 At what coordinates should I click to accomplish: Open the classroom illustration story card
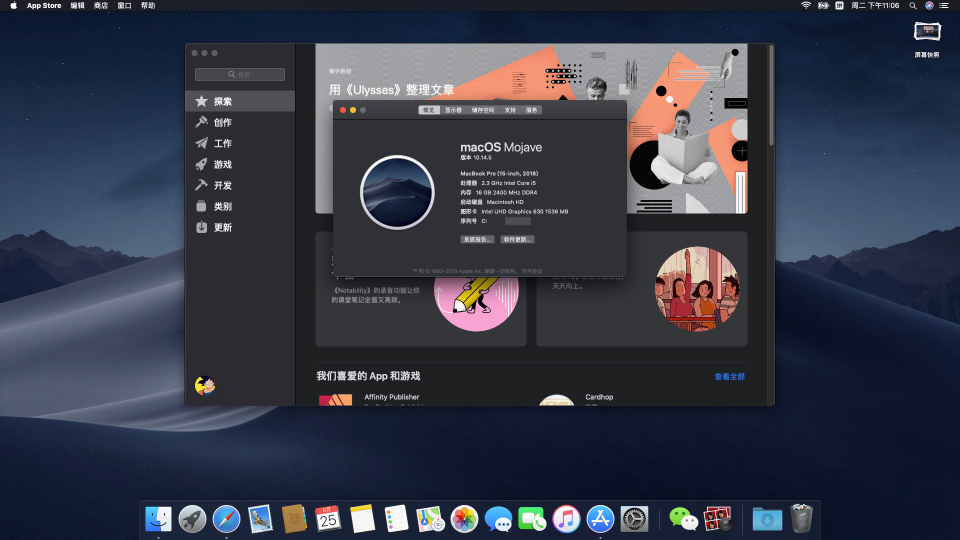point(642,289)
